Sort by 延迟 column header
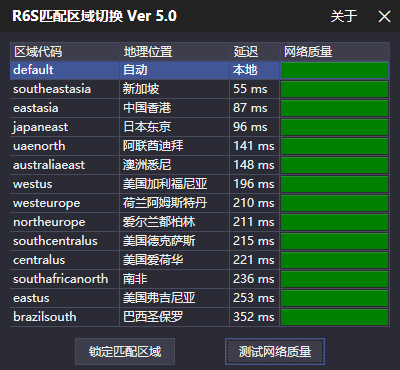 [254, 52]
